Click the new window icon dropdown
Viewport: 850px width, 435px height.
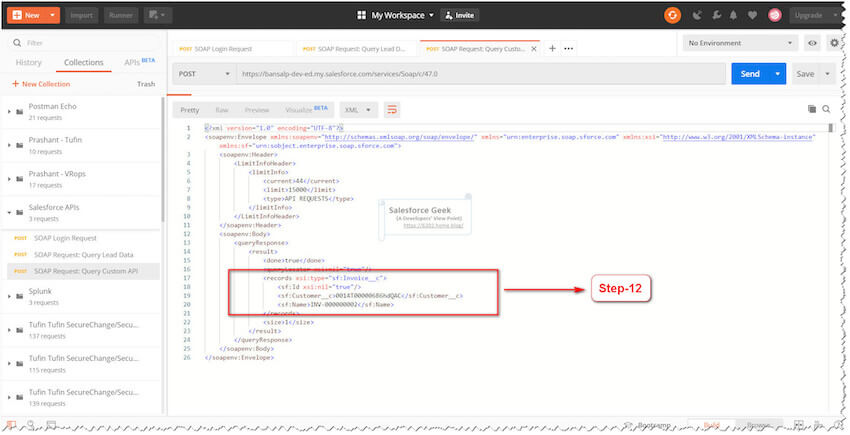pos(157,15)
